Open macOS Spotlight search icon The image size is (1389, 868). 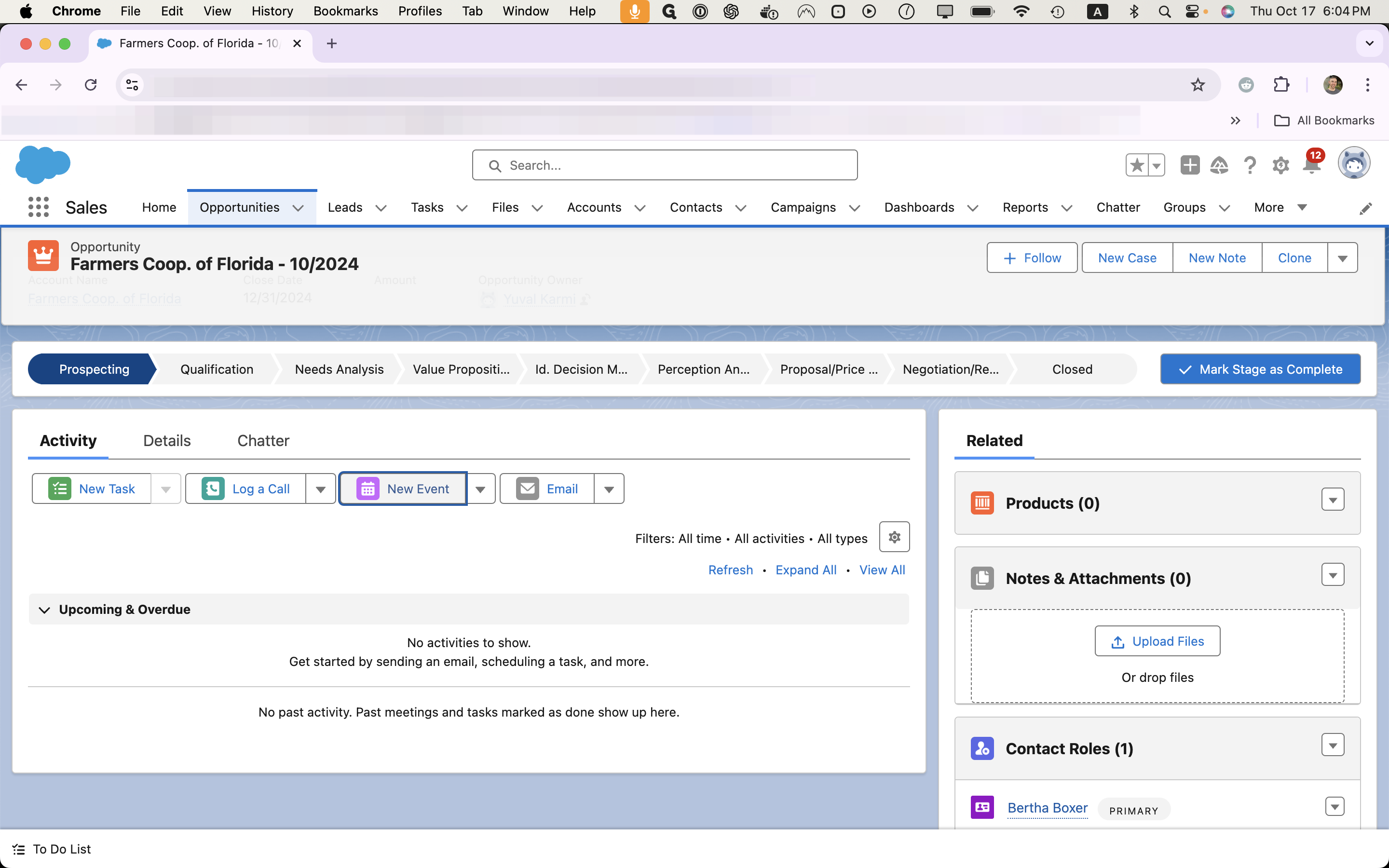click(1164, 12)
